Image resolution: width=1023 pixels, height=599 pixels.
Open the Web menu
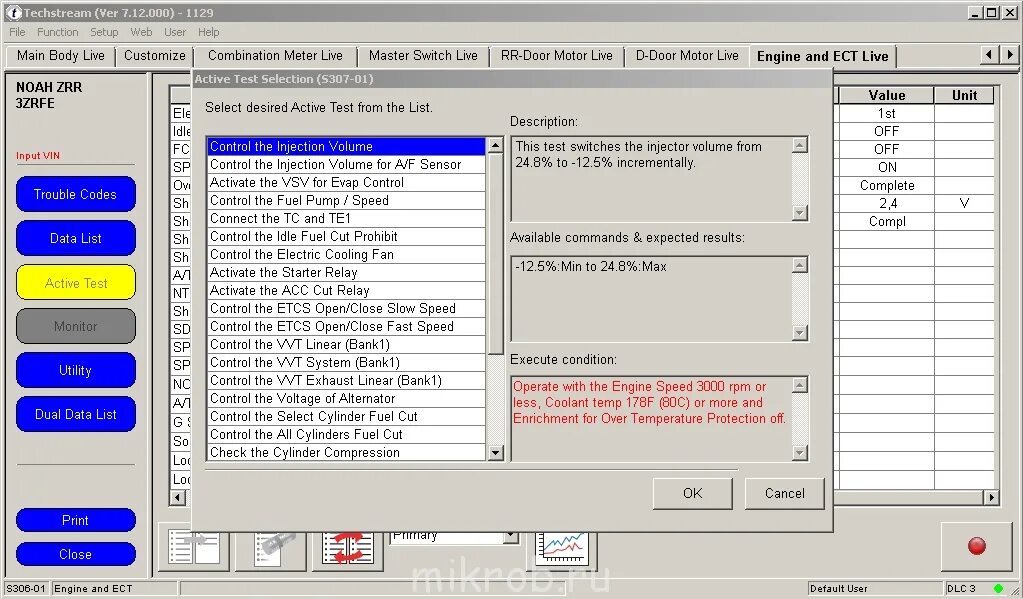(141, 32)
